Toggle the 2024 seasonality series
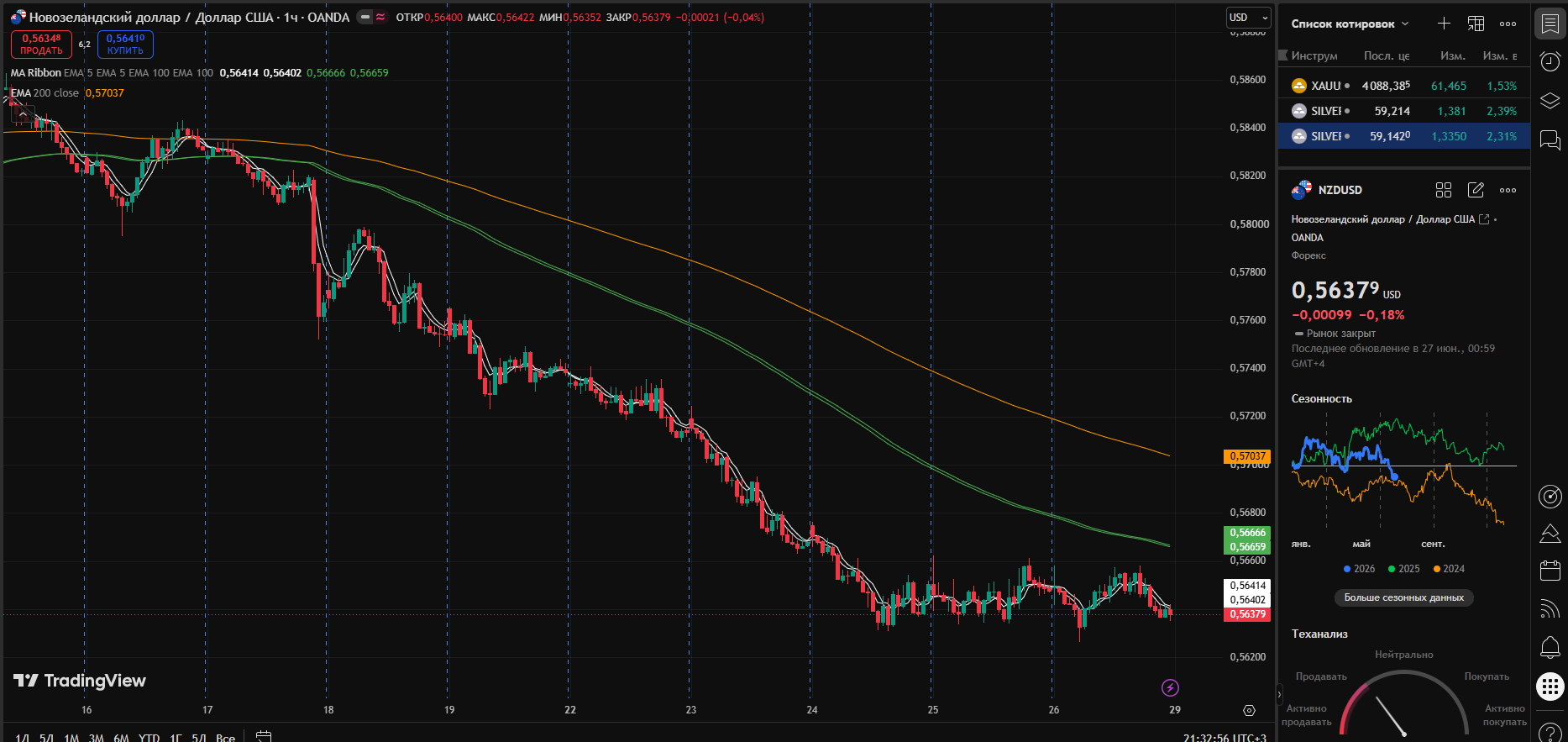The image size is (1568, 742). click(1449, 569)
